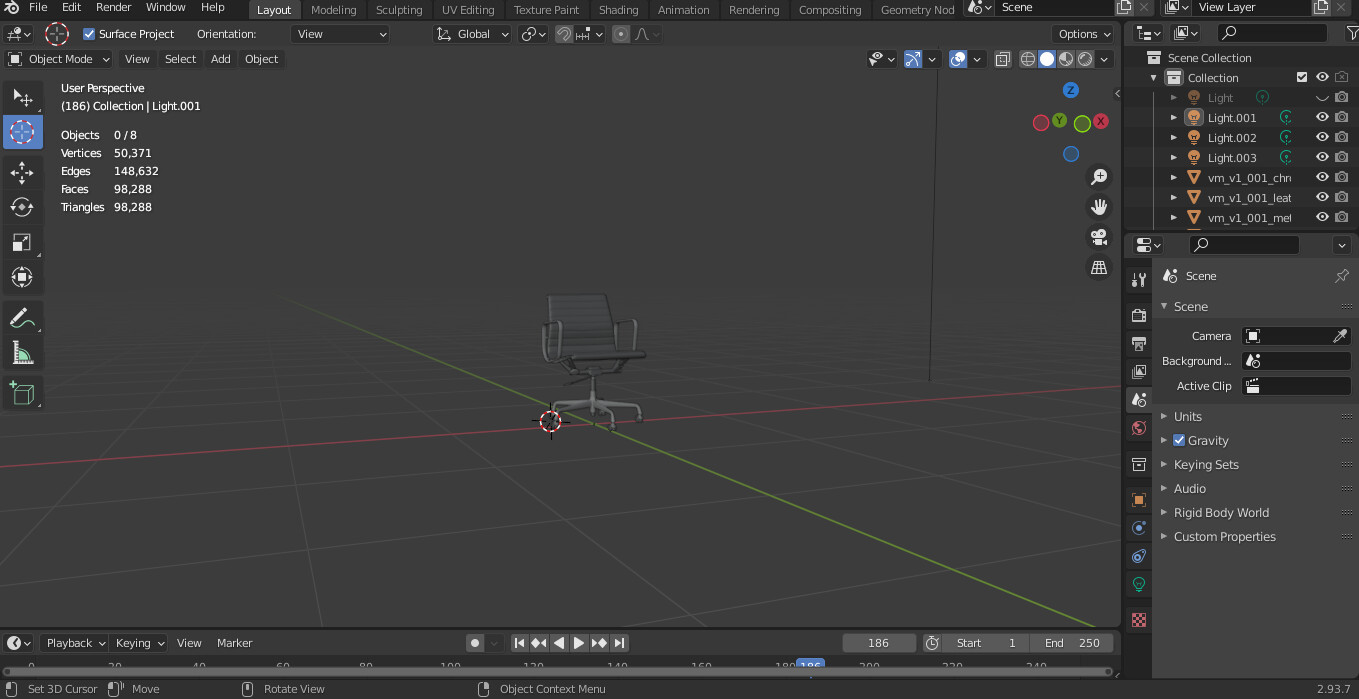Viewport: 1359px width, 699px height.
Task: Select the Tweak selection tool in the toolbar
Action: [23, 97]
